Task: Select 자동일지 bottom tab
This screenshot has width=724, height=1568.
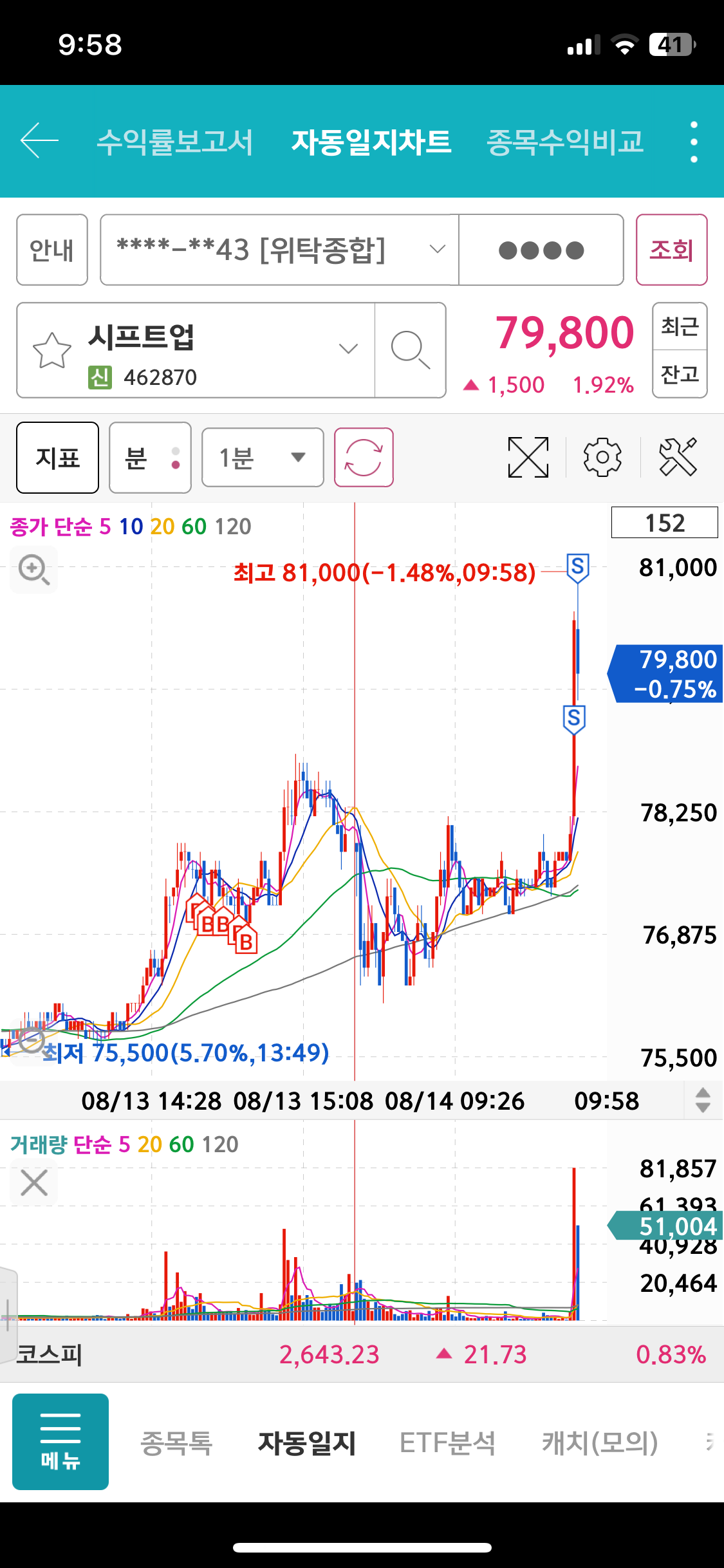Action: (x=307, y=1442)
